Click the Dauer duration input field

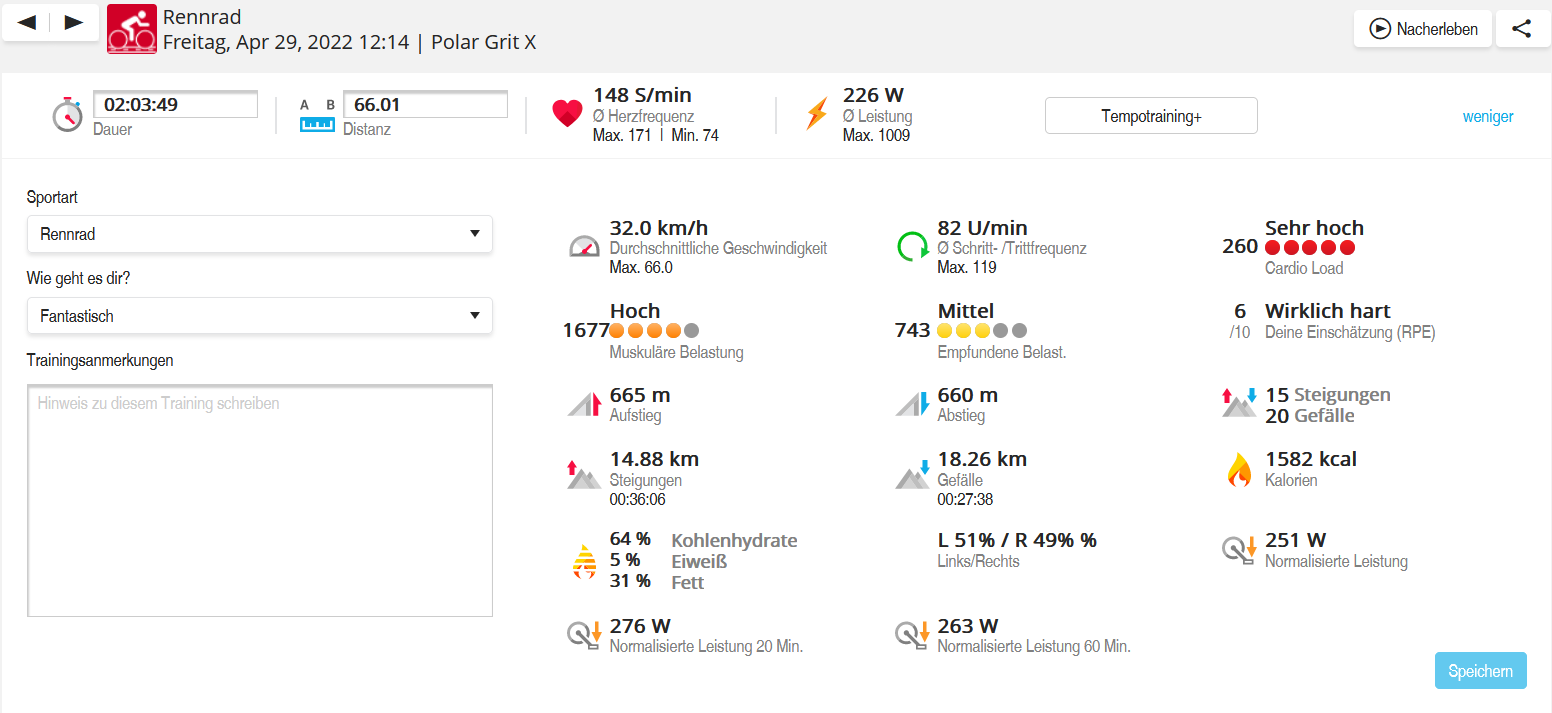point(175,105)
